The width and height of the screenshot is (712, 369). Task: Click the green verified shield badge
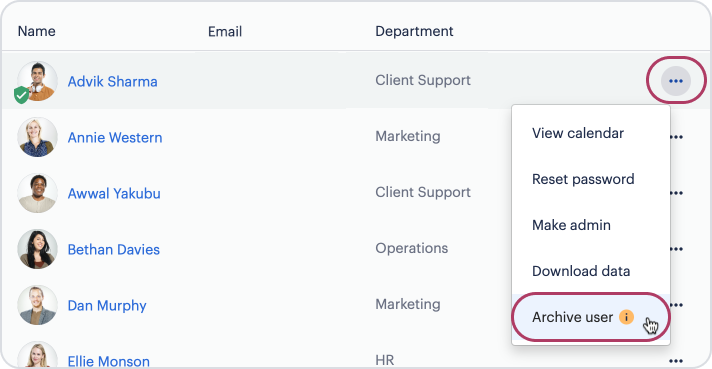pyautogui.click(x=21, y=95)
